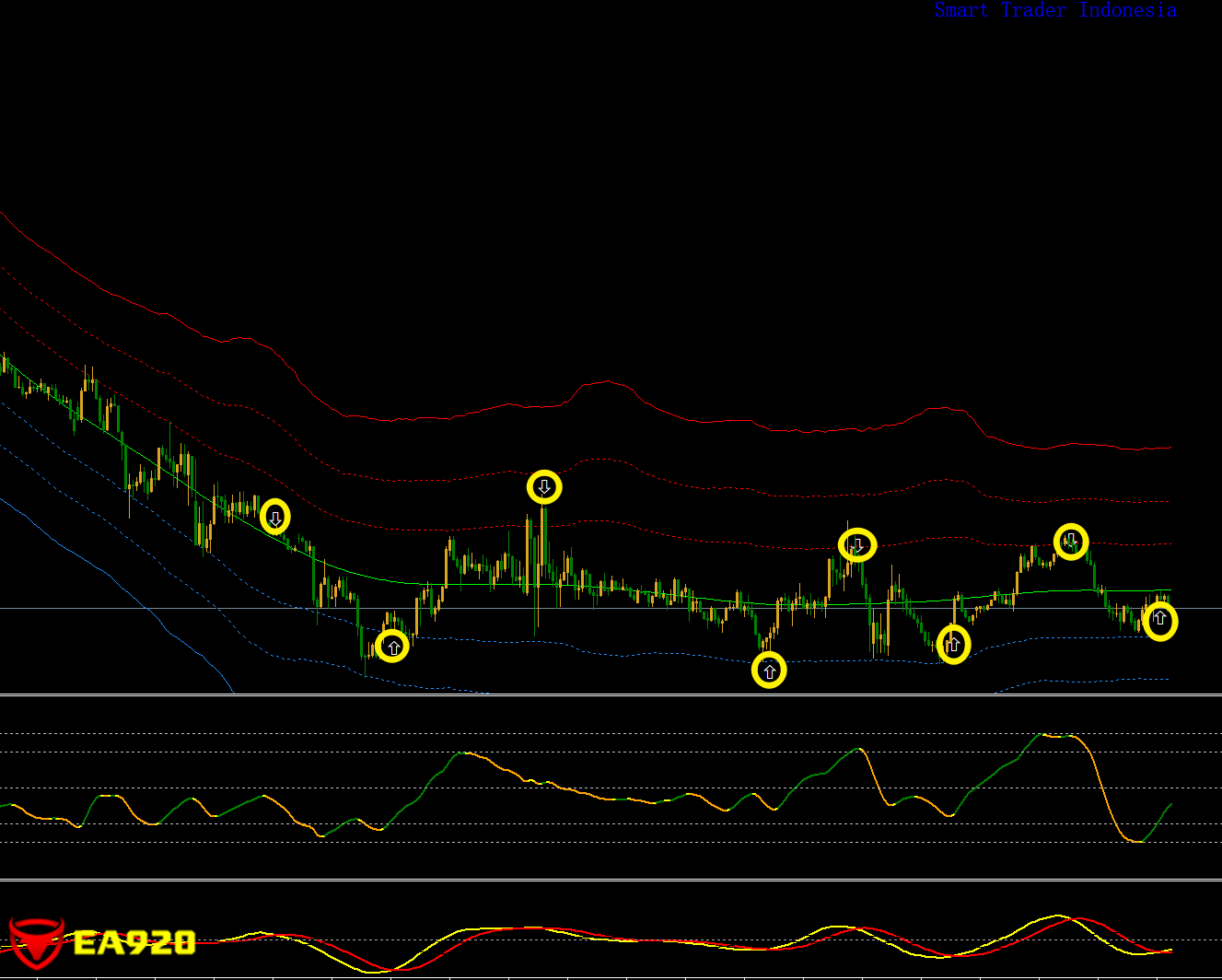Select the rightmost down arrow sell signal
The width and height of the screenshot is (1222, 980).
pyautogui.click(x=1071, y=542)
